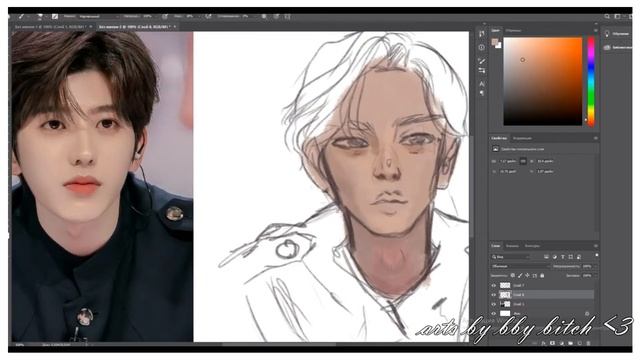Delete layer trash icon at Layers bottom
Screen dimensions: 640x360
click(589, 343)
